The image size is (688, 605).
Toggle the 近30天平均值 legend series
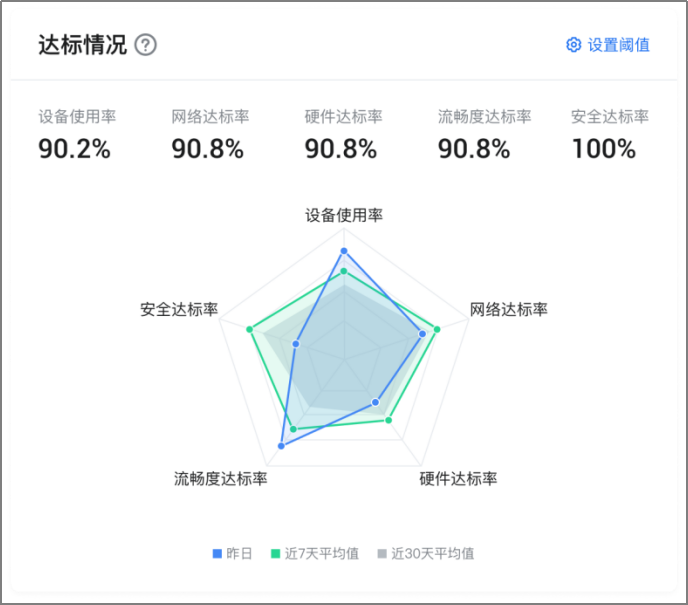coord(426,554)
